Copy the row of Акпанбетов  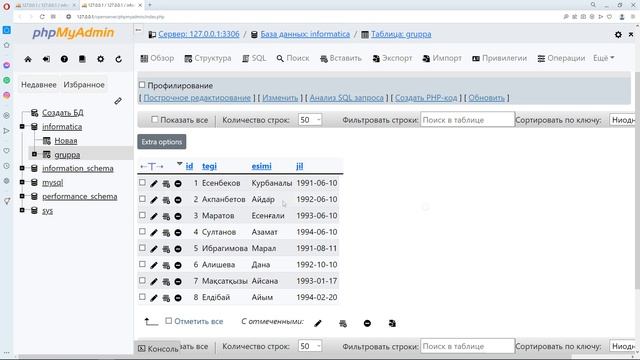tap(166, 200)
